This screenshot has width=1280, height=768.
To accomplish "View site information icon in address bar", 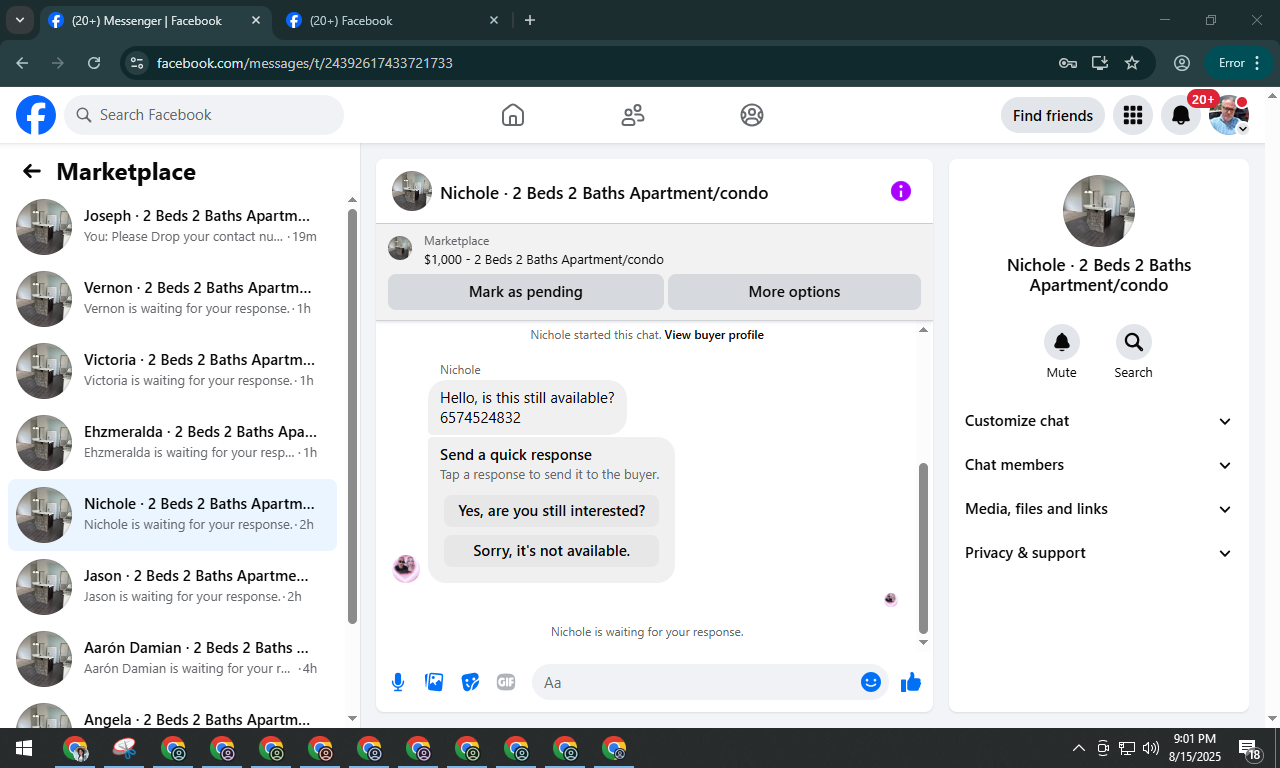I will click(x=137, y=63).
